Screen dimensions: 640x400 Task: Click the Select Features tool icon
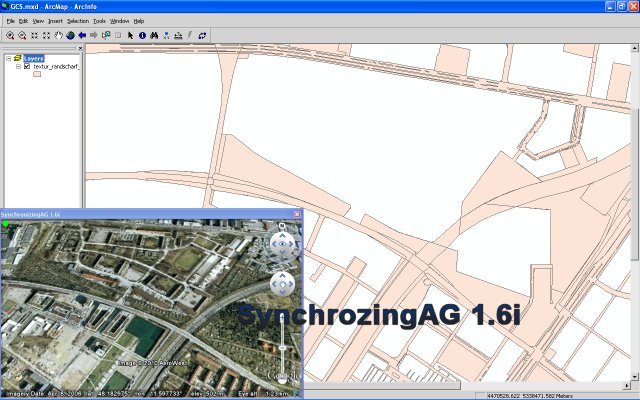click(106, 36)
